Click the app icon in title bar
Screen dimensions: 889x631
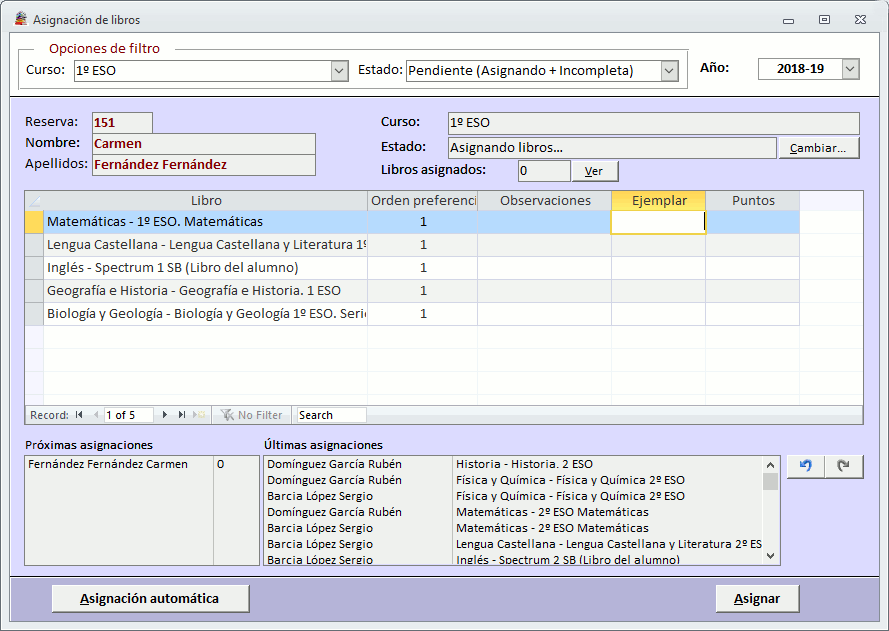19,19
